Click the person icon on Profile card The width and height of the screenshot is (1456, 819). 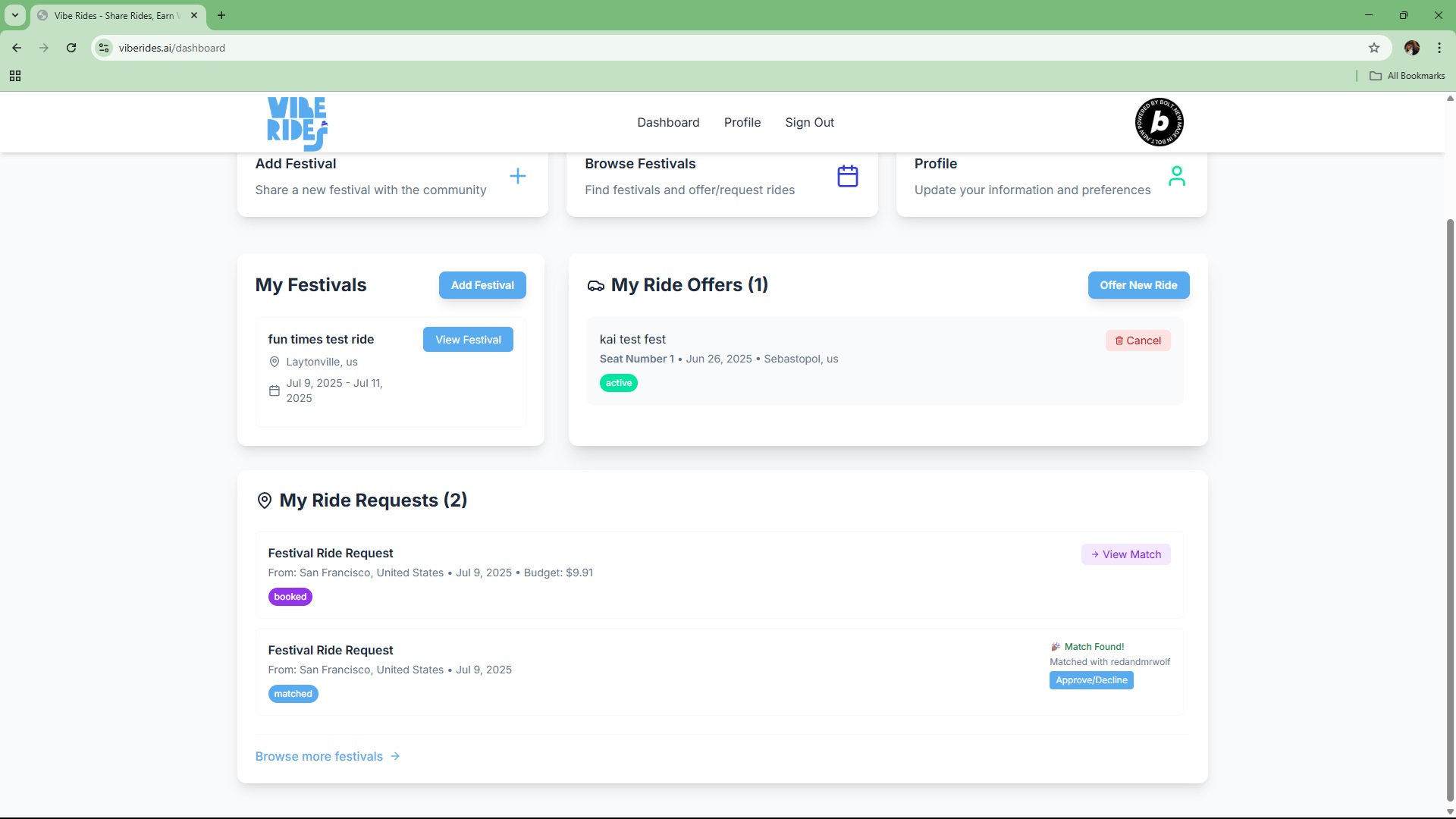click(x=1176, y=176)
